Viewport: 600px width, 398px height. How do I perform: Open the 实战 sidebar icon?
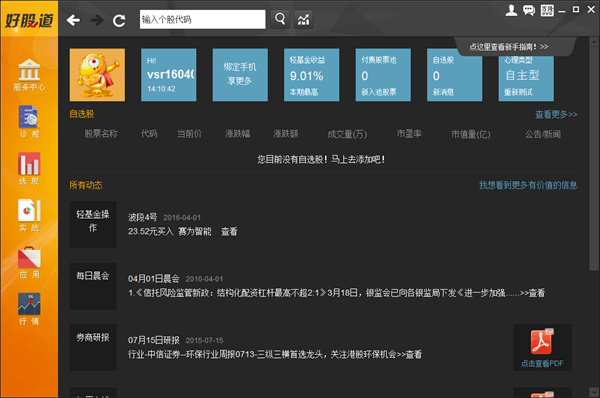(29, 215)
